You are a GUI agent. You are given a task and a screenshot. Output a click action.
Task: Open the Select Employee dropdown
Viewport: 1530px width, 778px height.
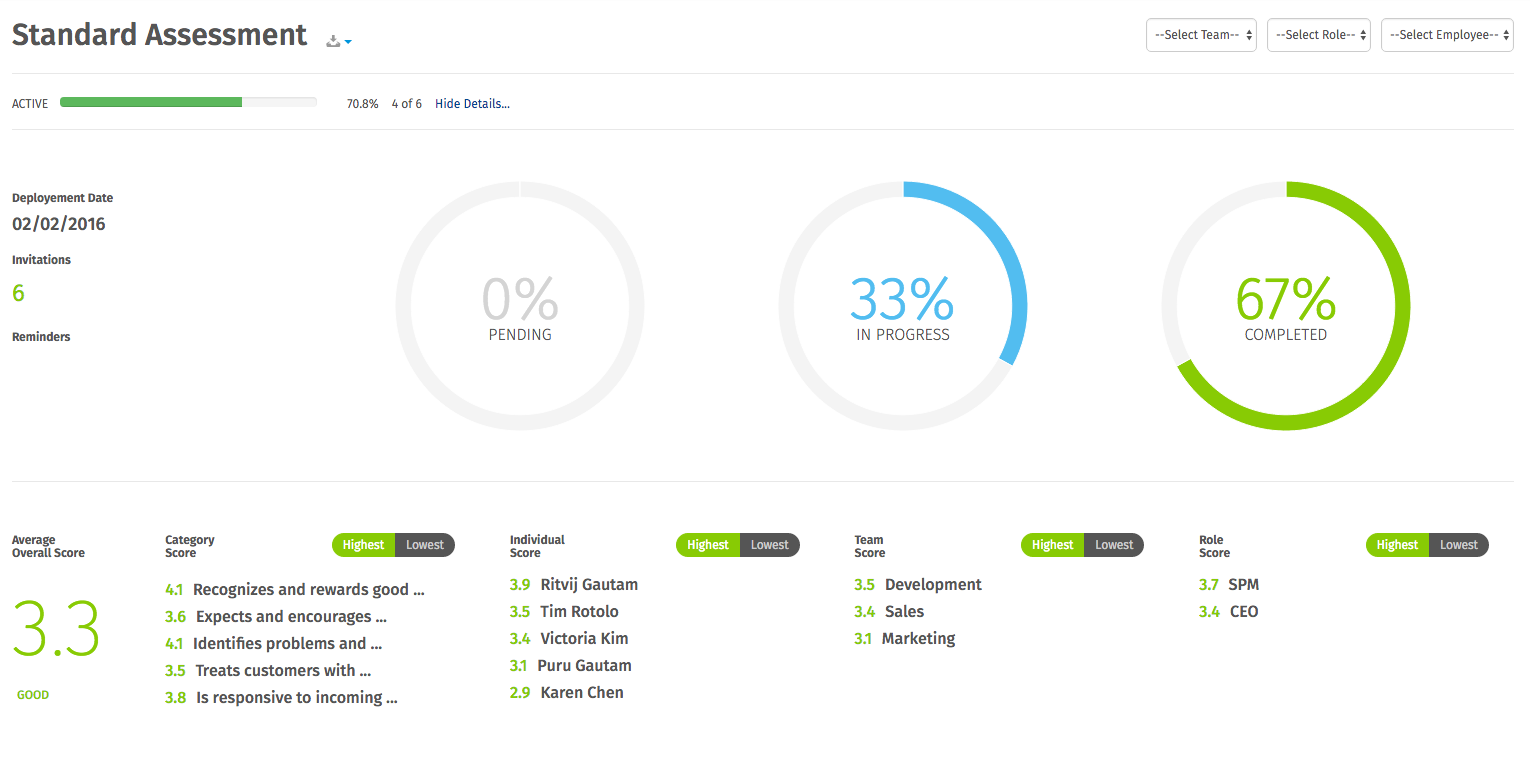[1447, 35]
